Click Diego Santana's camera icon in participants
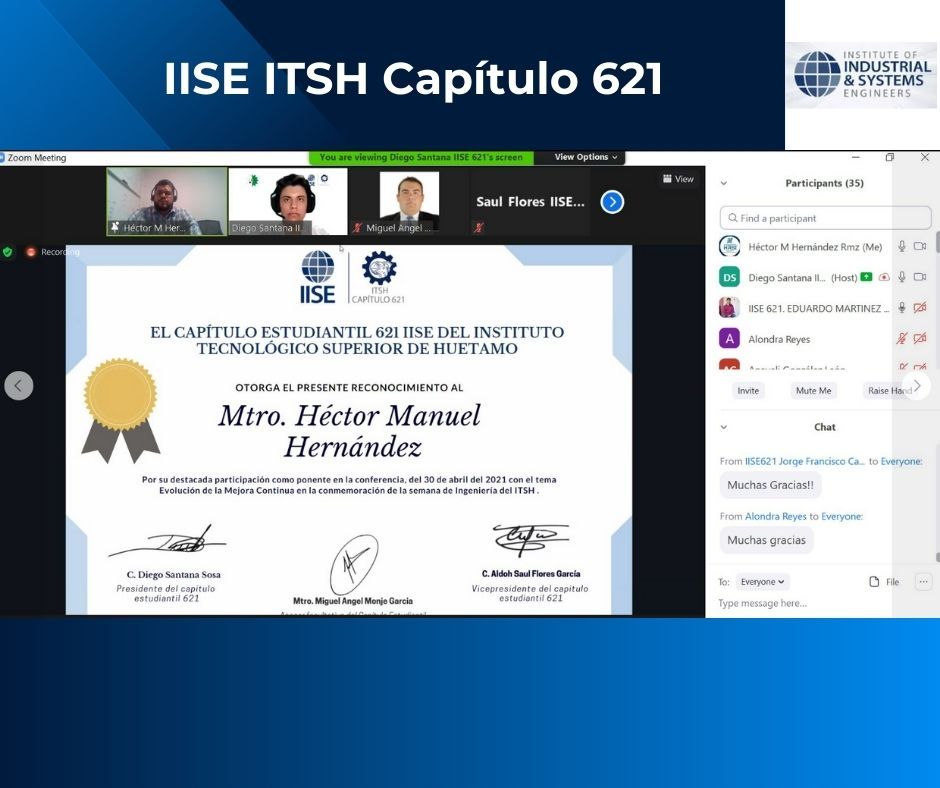The width and height of the screenshot is (940, 788). click(x=919, y=277)
